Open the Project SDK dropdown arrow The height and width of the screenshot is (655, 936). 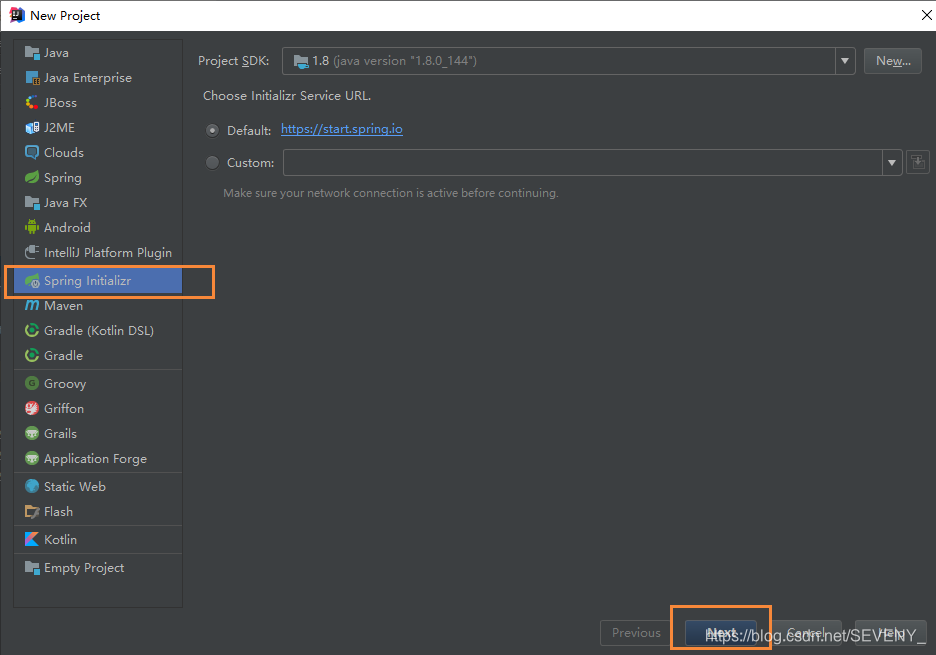pyautogui.click(x=845, y=61)
